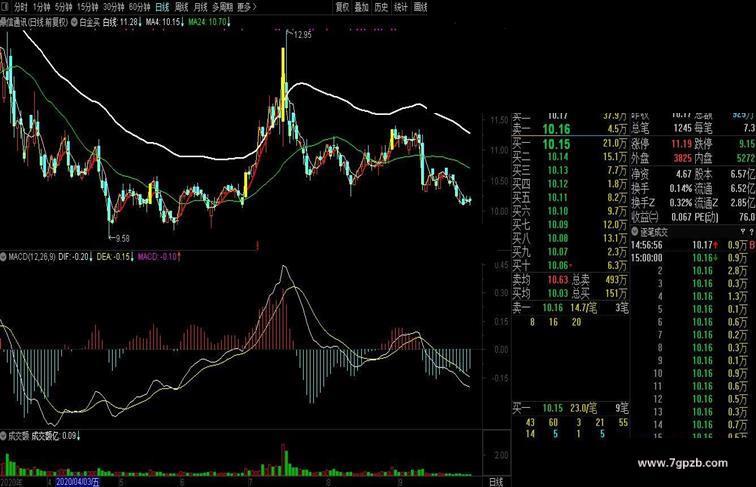The height and width of the screenshot is (487, 756).
Task: Click the 买七 10.09 bid row
Action: [x=570, y=224]
